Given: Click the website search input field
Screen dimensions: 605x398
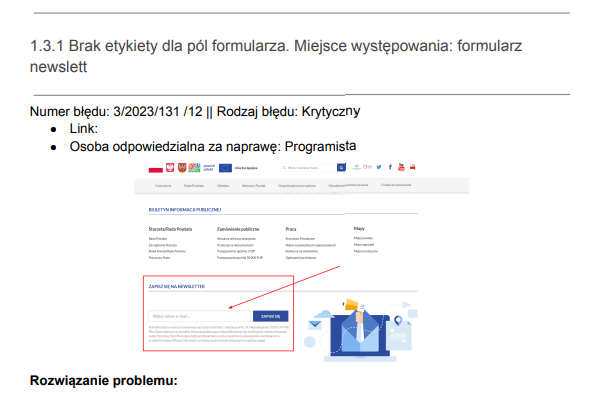Looking at the screenshot, I should (308, 167).
